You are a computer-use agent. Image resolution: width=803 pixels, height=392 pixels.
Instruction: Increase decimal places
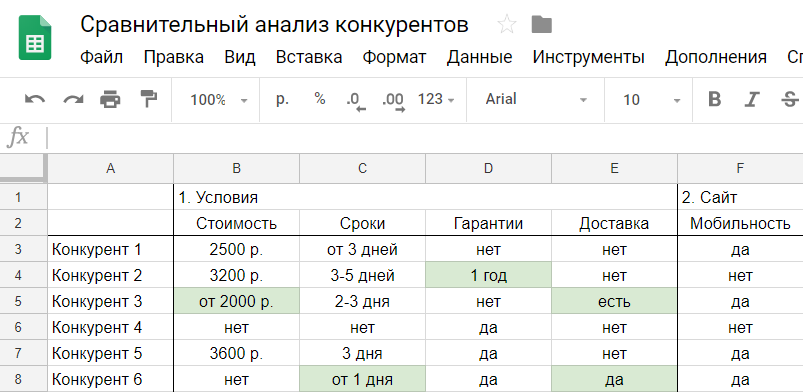[x=394, y=101]
